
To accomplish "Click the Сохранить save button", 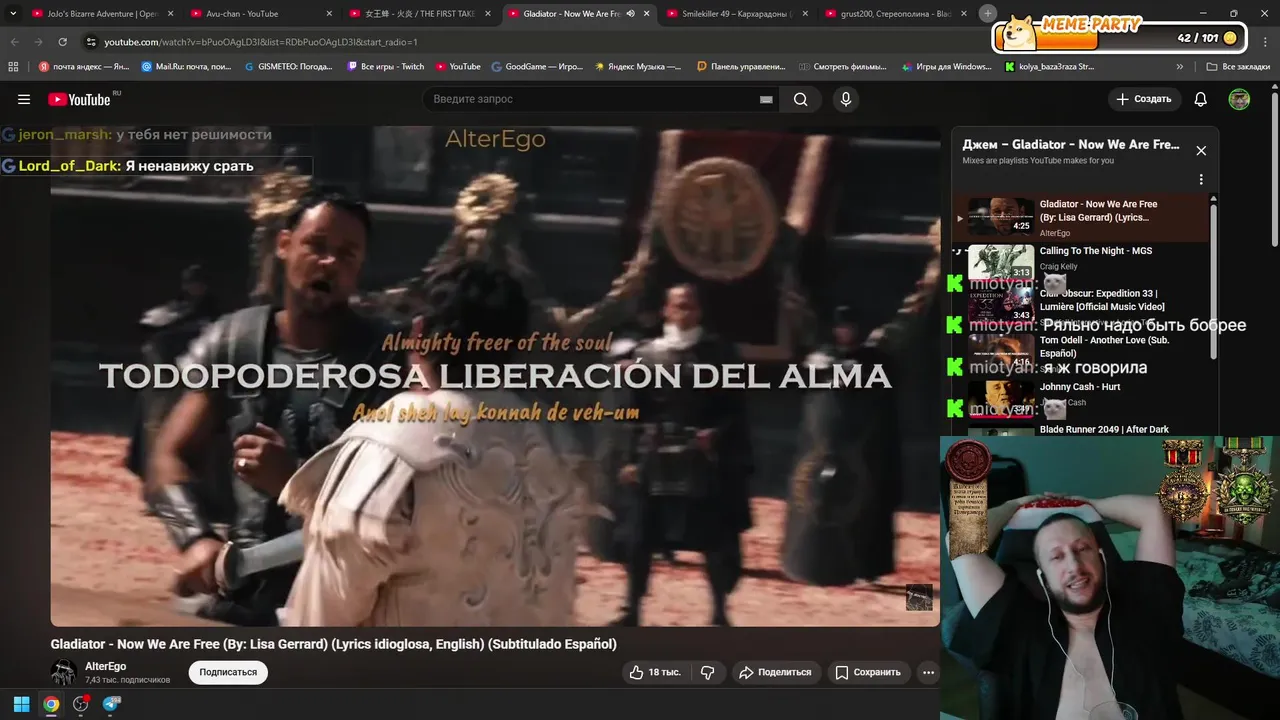I will (x=868, y=672).
